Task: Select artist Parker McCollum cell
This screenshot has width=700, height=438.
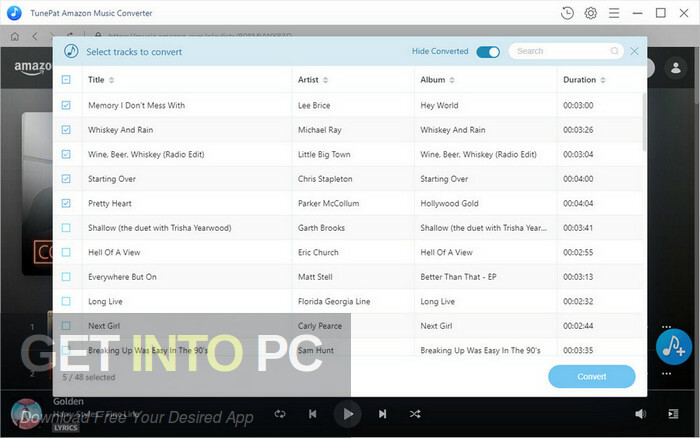Action: (329, 204)
